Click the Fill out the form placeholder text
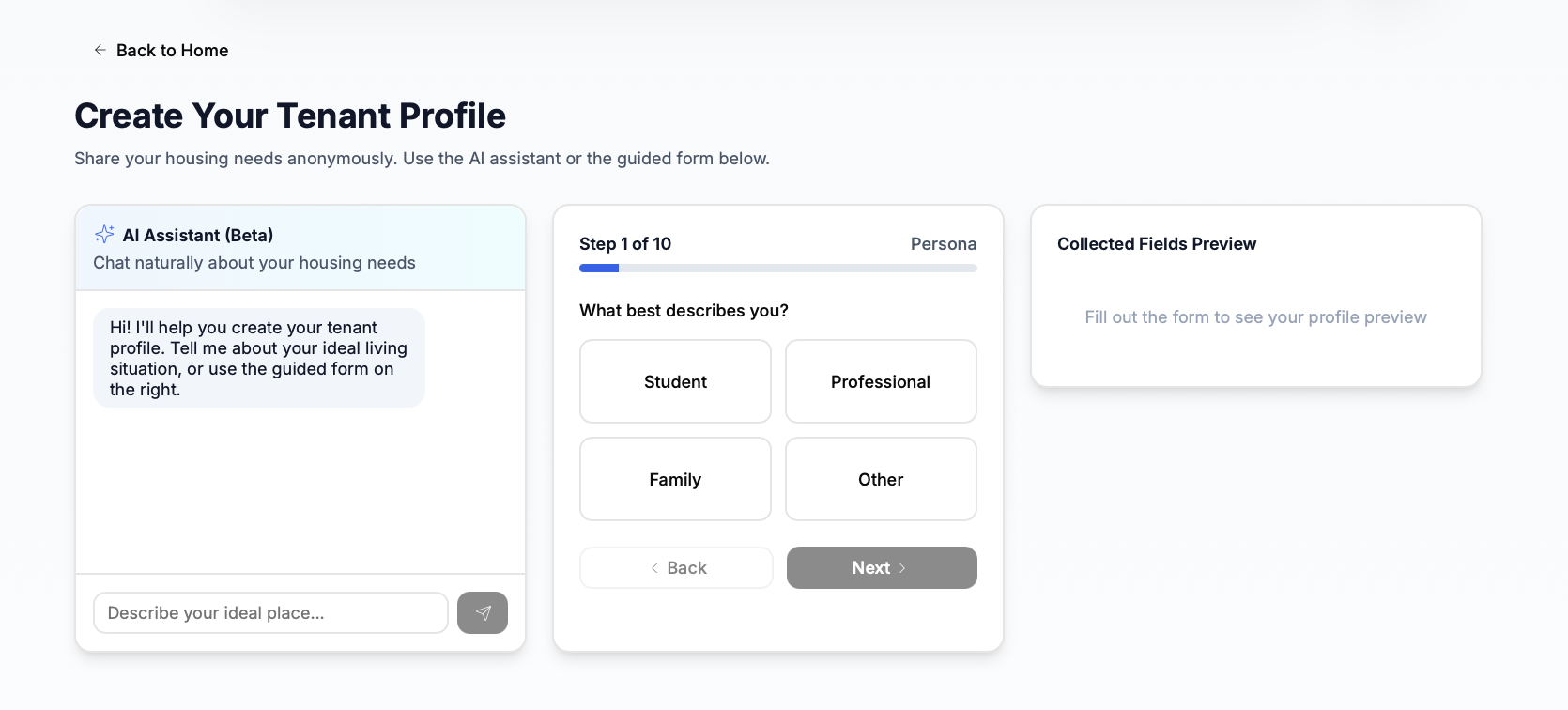Screen dimensions: 1568x710 [x=1255, y=317]
